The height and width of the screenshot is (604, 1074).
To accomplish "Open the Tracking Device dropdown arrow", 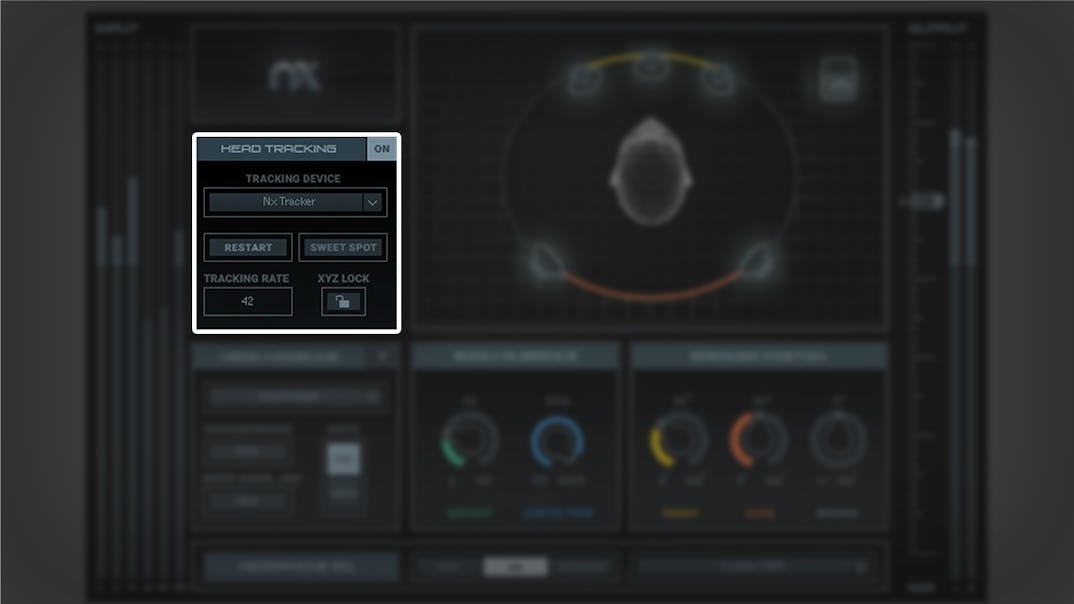I will pyautogui.click(x=373, y=202).
